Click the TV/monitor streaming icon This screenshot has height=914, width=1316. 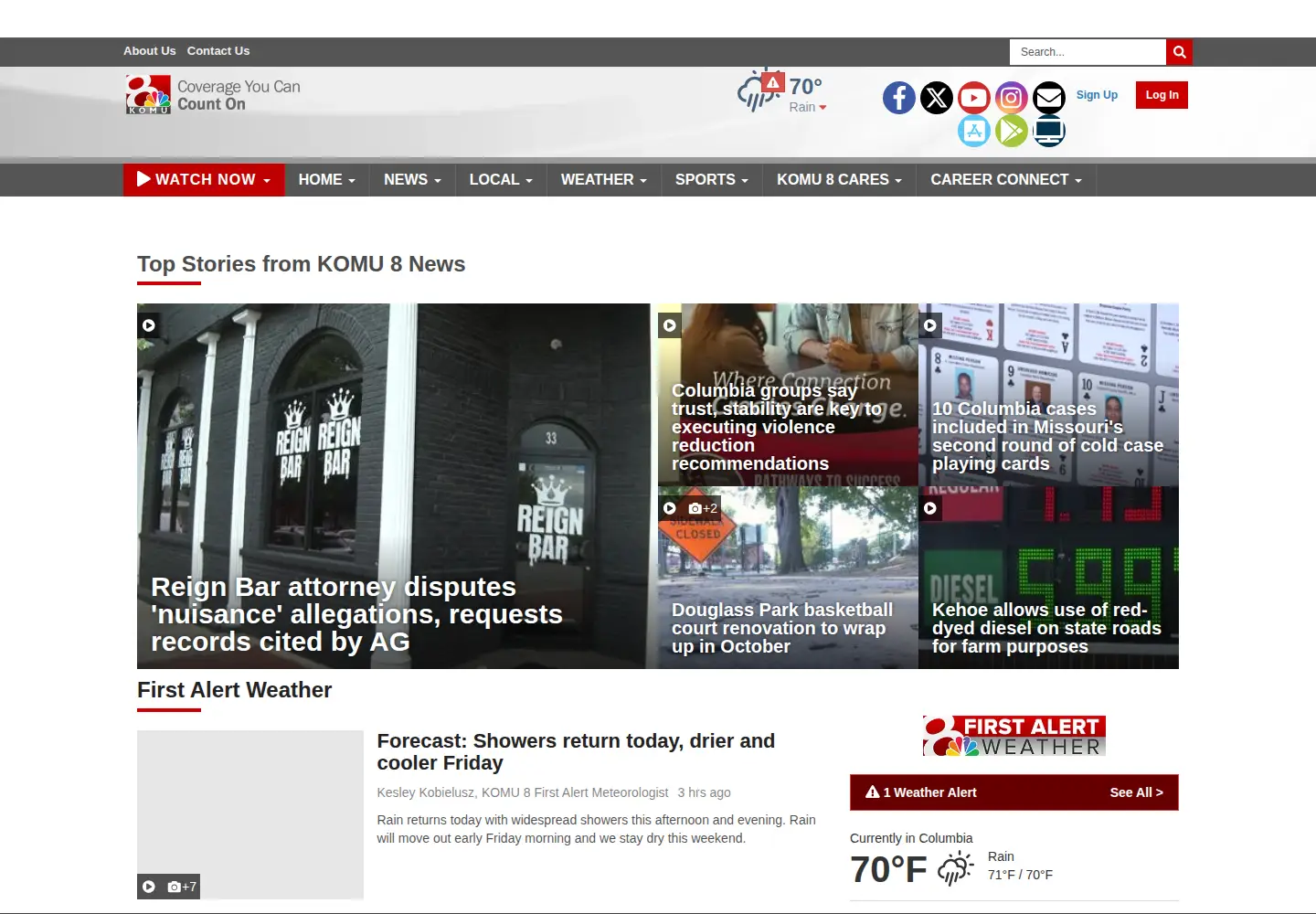click(x=1049, y=131)
